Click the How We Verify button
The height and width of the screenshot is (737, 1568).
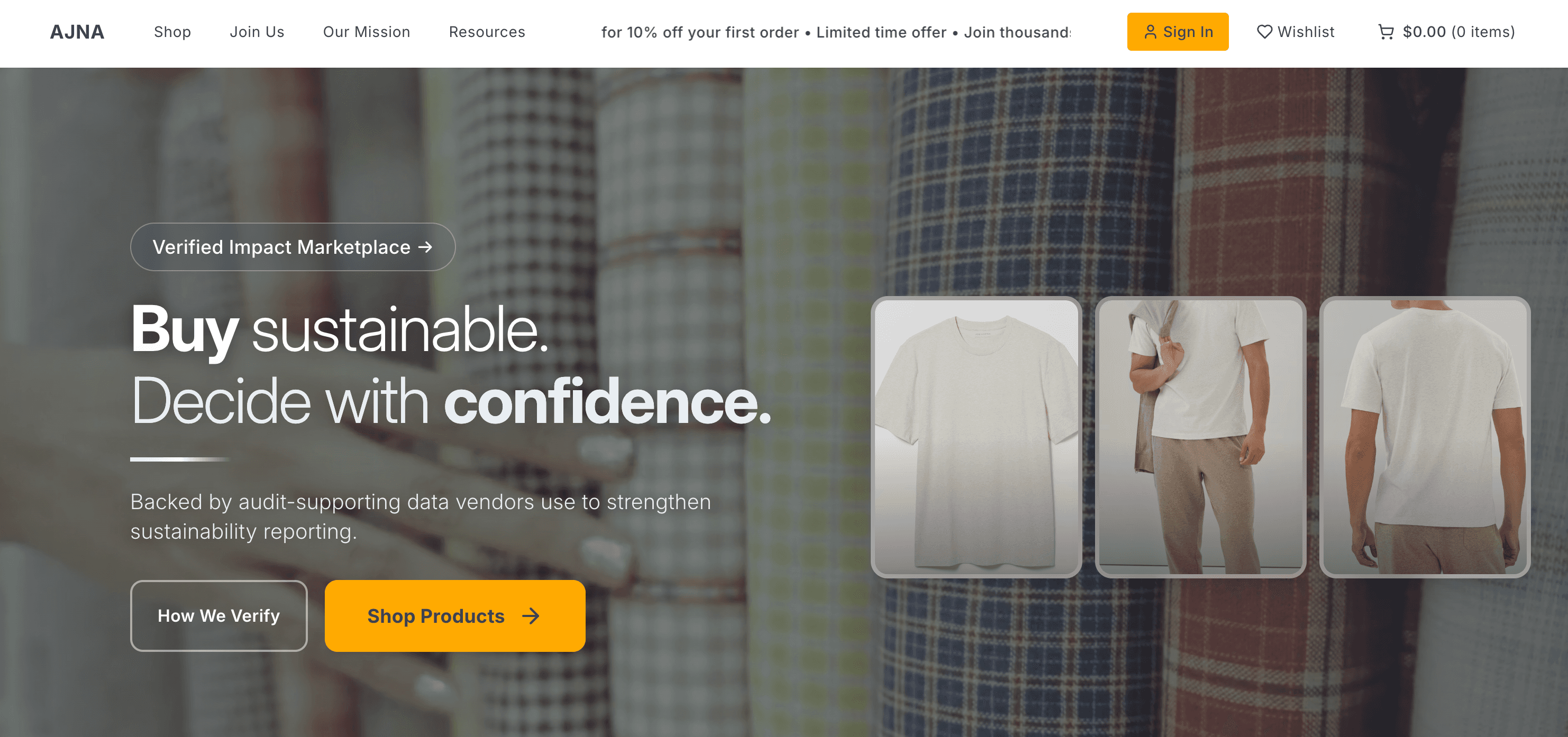point(218,616)
